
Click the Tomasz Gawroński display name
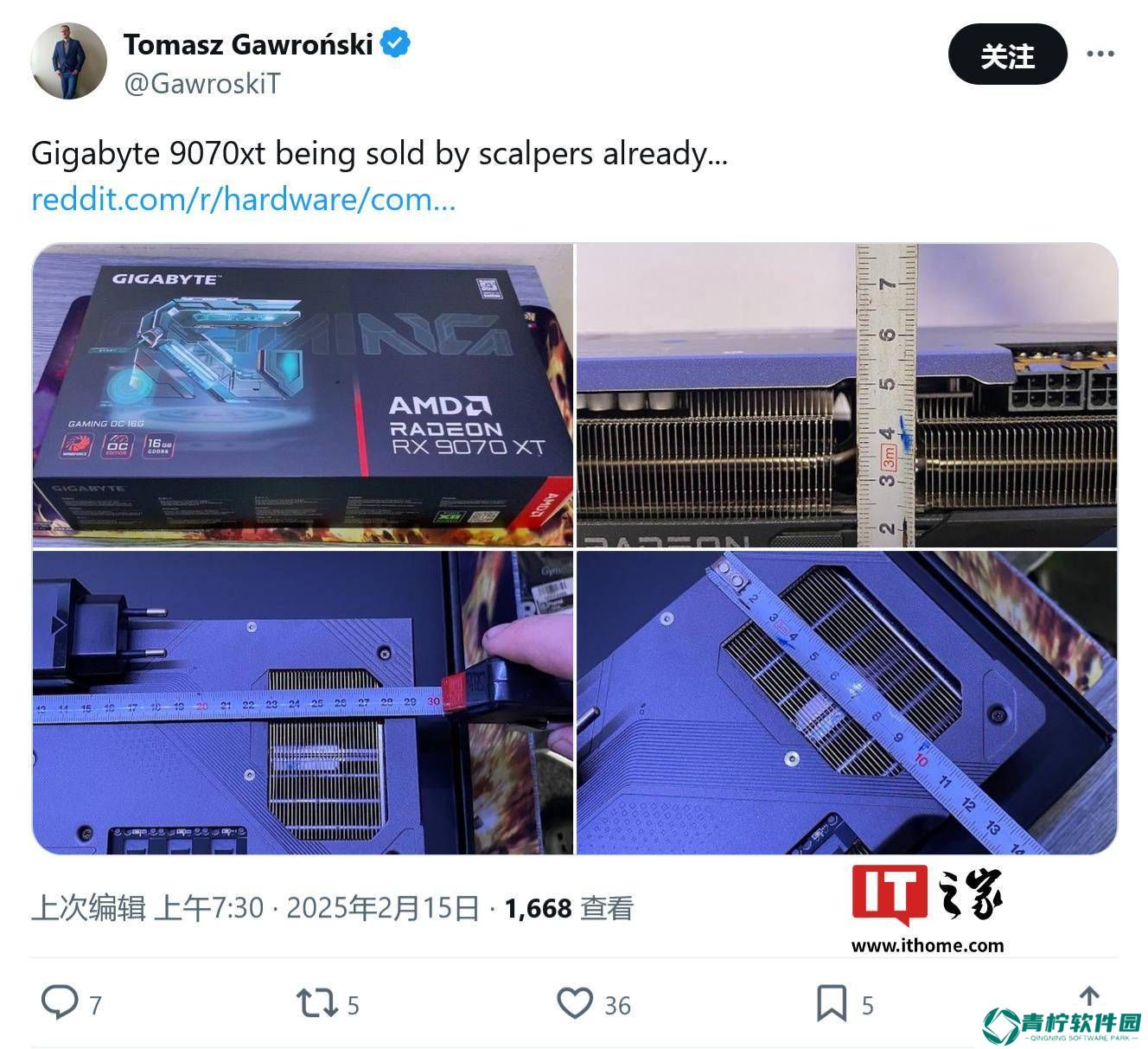tap(248, 43)
